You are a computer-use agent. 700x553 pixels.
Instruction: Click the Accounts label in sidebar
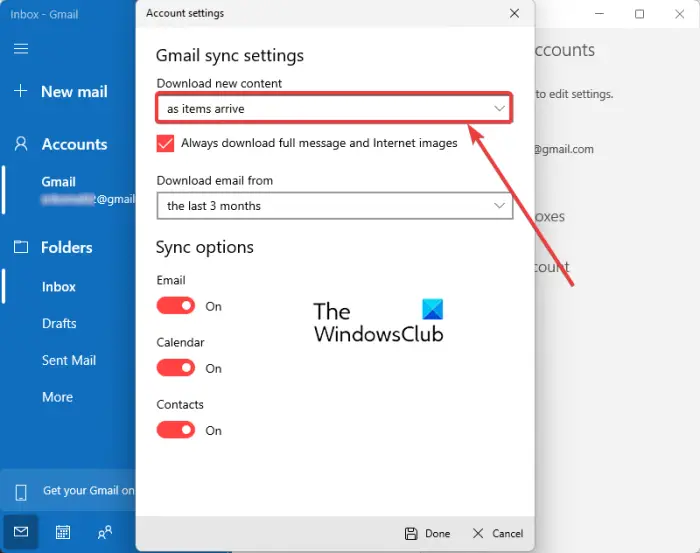(x=75, y=144)
